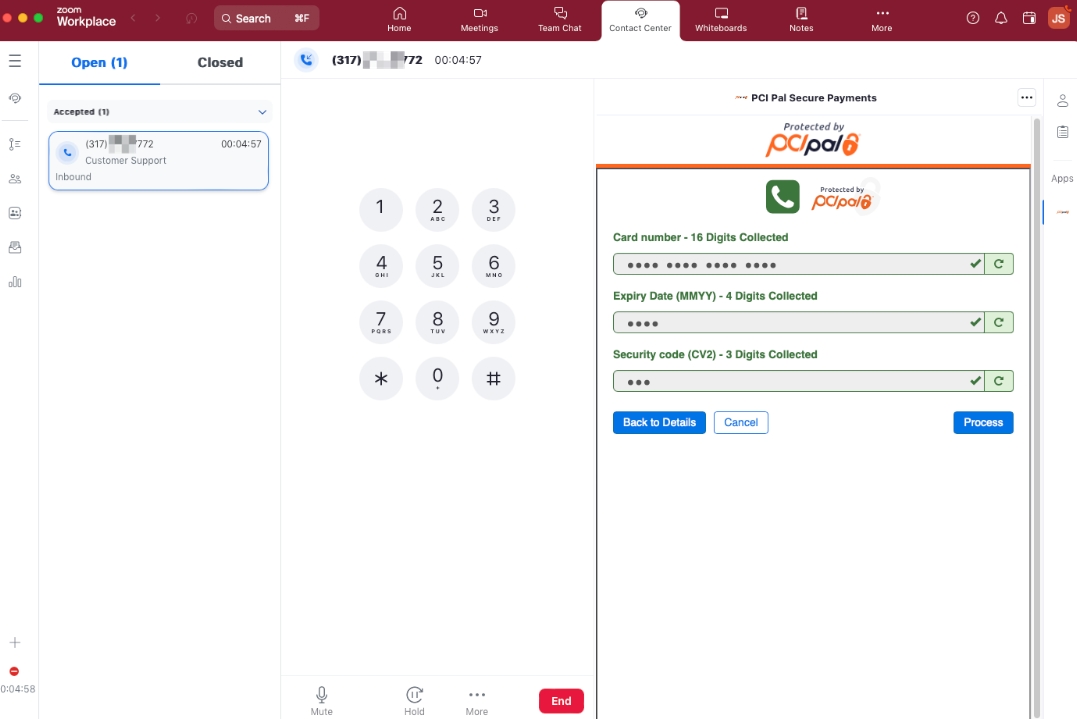
Task: Collapse the Accepted engagements list
Action: (262, 112)
